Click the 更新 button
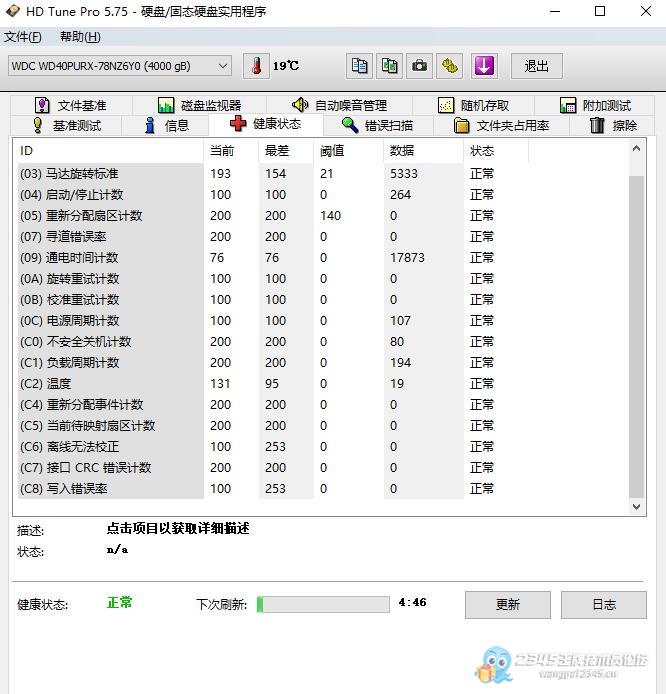Viewport: 666px width, 694px height. click(x=507, y=604)
